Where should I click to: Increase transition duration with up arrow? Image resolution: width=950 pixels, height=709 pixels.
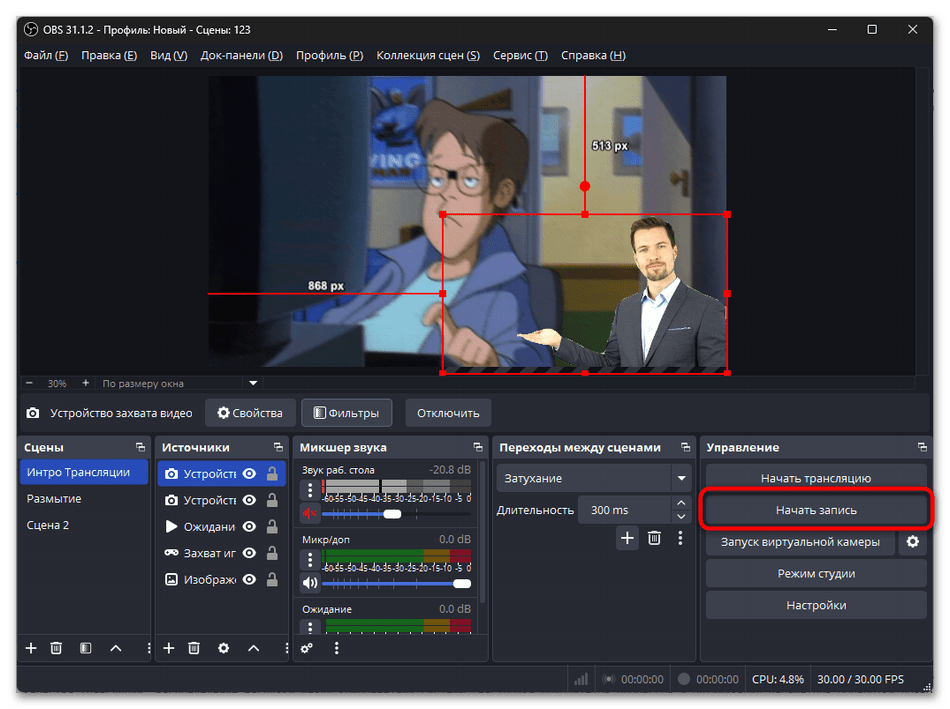[x=681, y=503]
